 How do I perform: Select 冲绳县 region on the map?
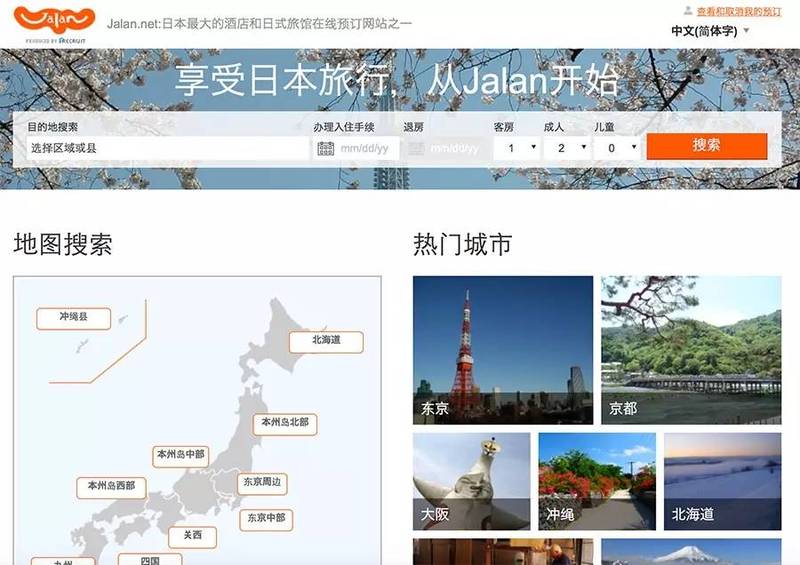73,318
